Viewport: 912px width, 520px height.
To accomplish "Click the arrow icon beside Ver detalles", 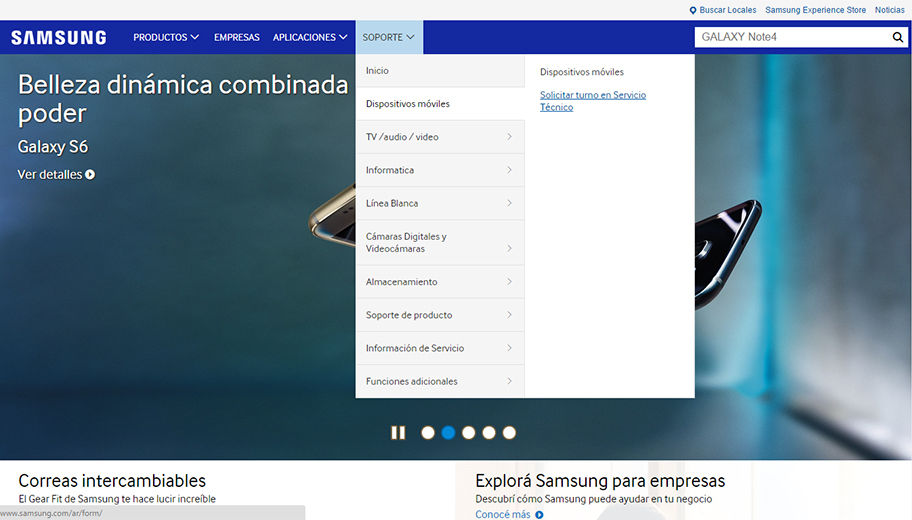I will click(90, 174).
